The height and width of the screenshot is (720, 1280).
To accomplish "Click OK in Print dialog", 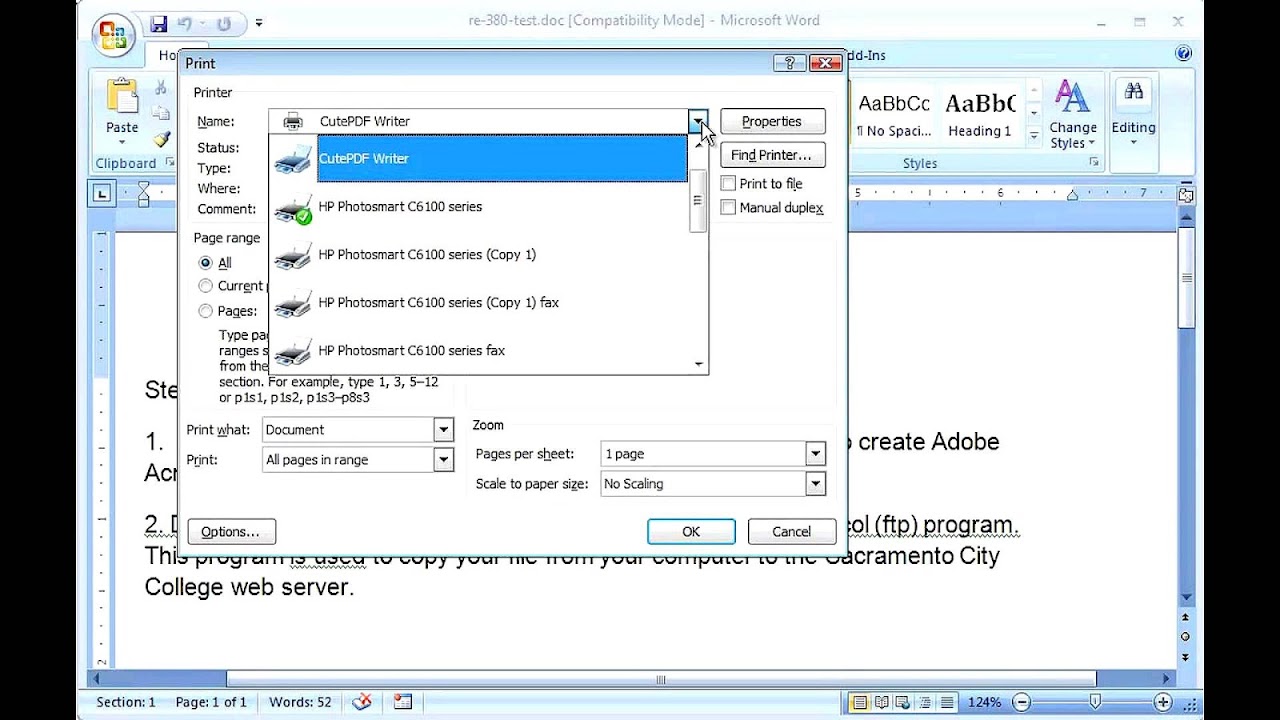I will tap(691, 532).
